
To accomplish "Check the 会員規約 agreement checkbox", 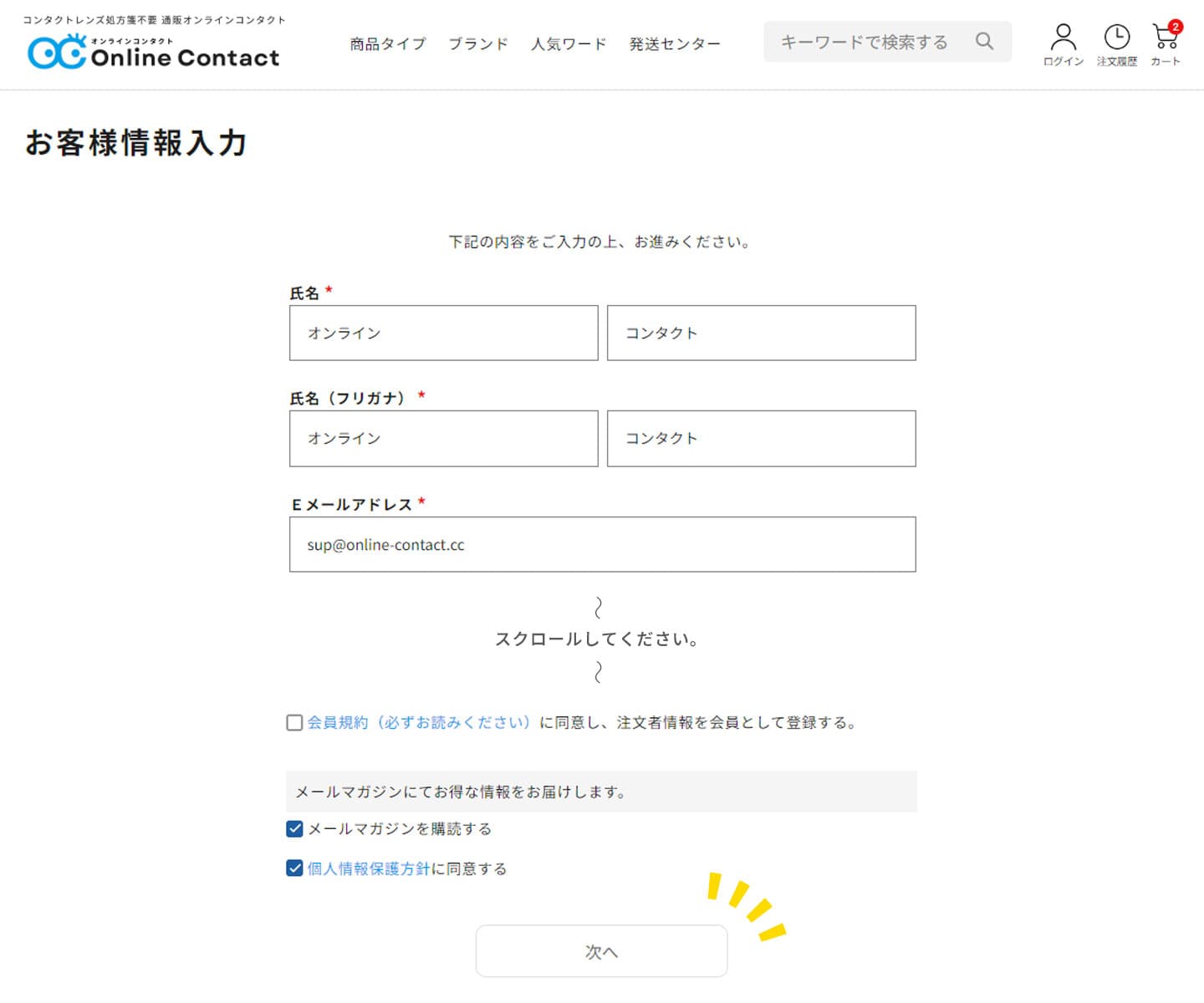I will coord(294,723).
